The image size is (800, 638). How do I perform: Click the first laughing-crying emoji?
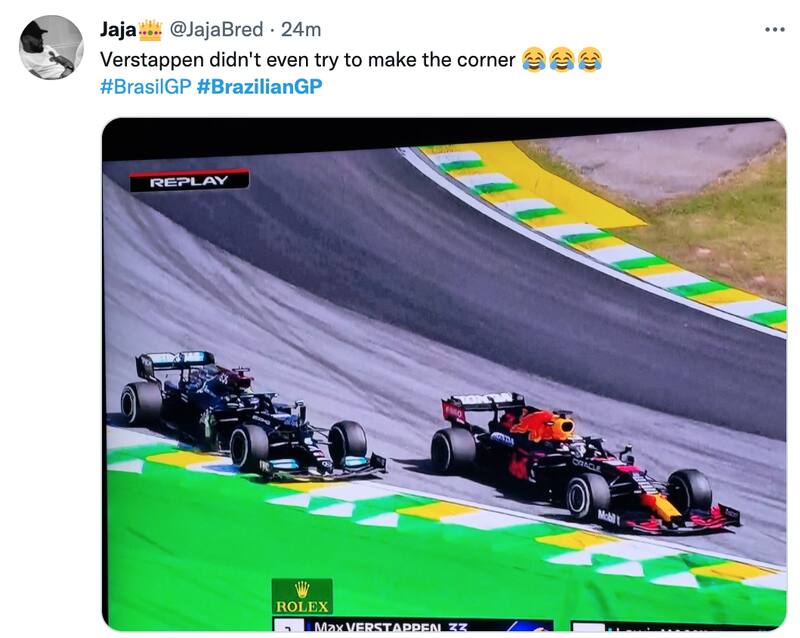point(534,60)
